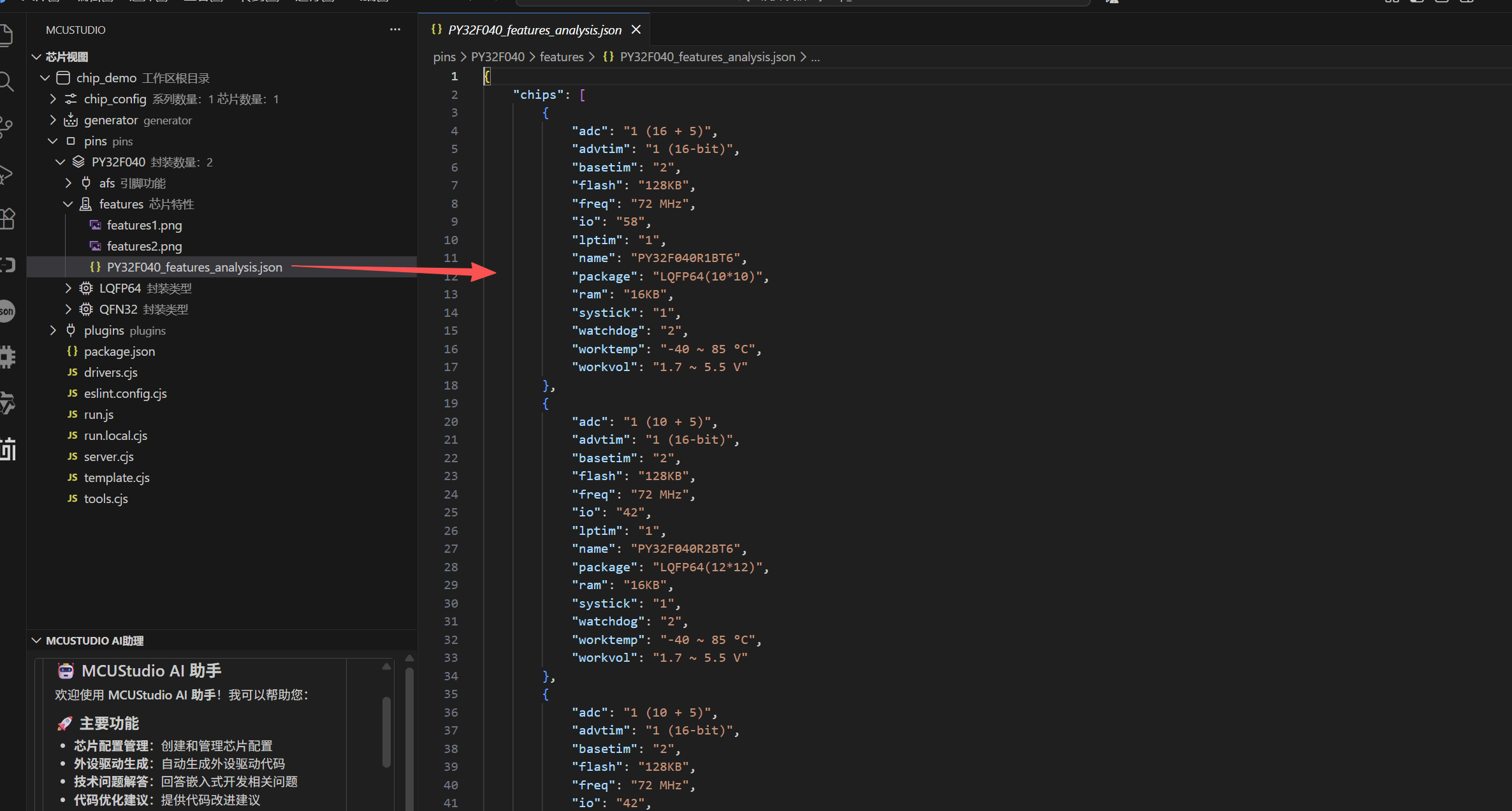The width and height of the screenshot is (1512, 811).
Task: Click the chip-shaped MCU icon in the activity bar
Action: (7, 356)
